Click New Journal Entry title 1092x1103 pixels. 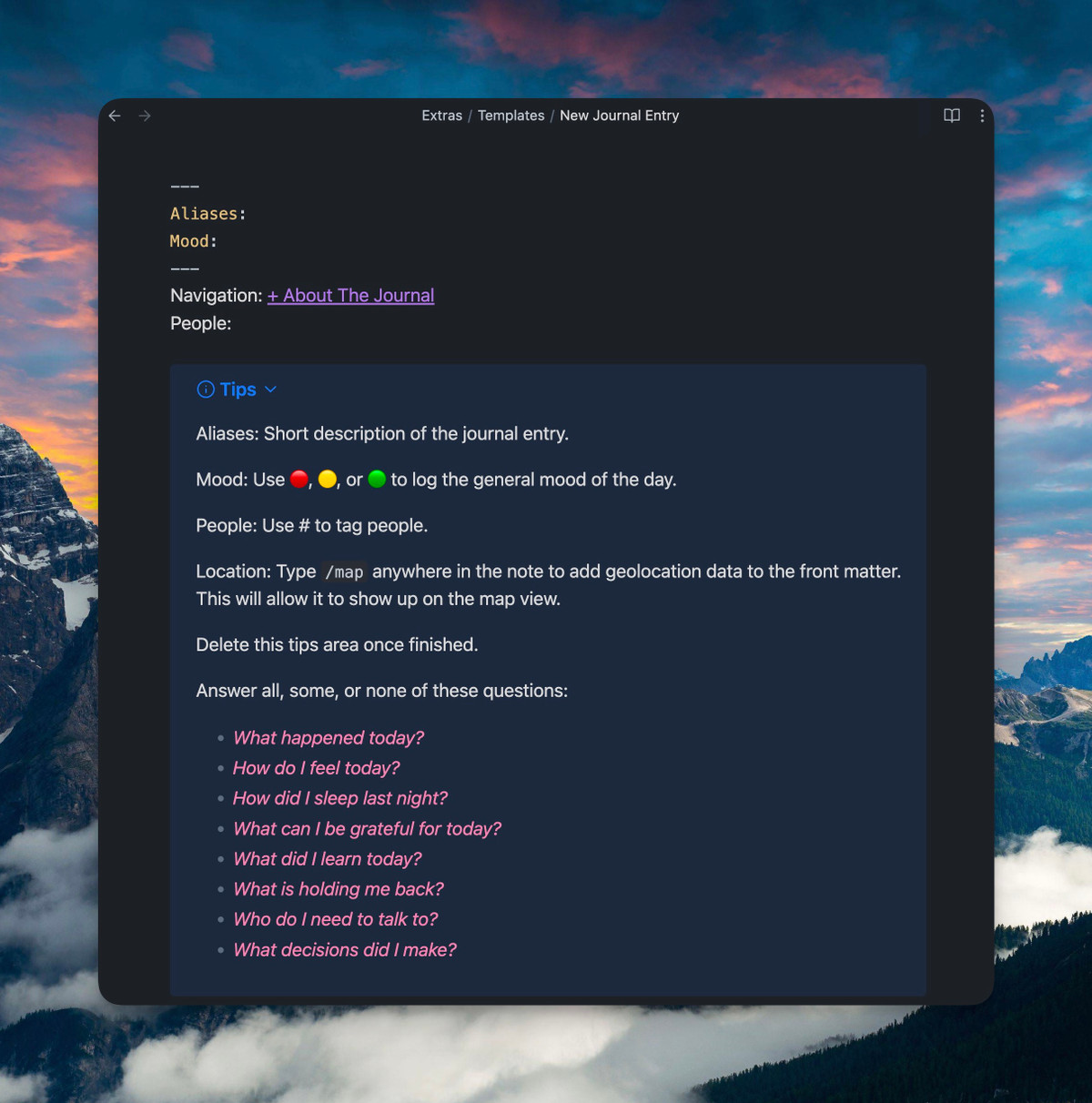(619, 116)
